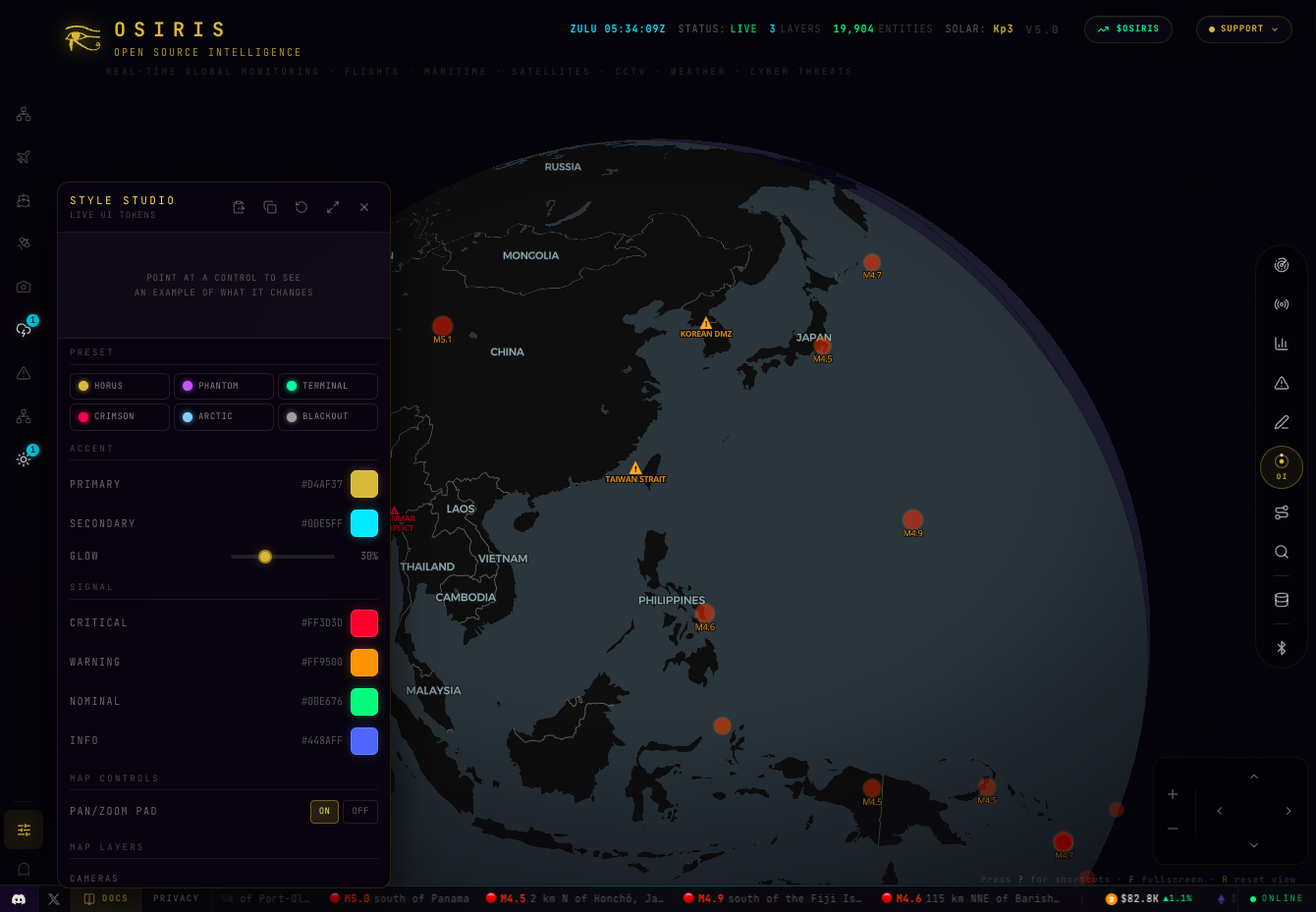
Task: Open the X social link icon
Action: (54, 898)
